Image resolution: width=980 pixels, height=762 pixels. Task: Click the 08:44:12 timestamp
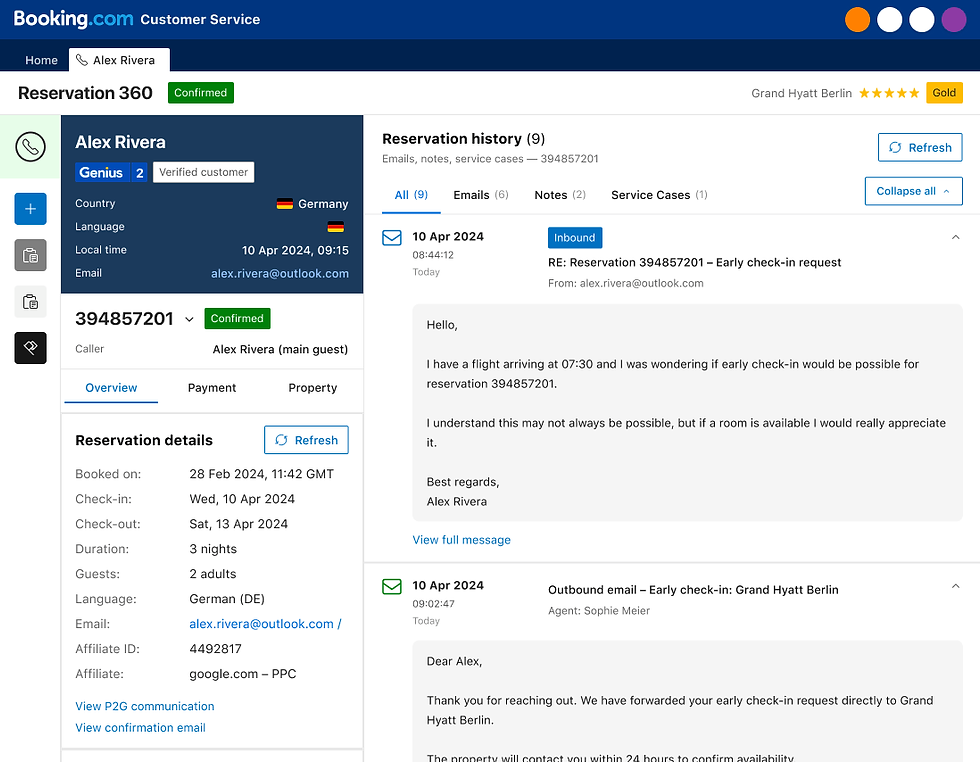pyautogui.click(x=433, y=255)
